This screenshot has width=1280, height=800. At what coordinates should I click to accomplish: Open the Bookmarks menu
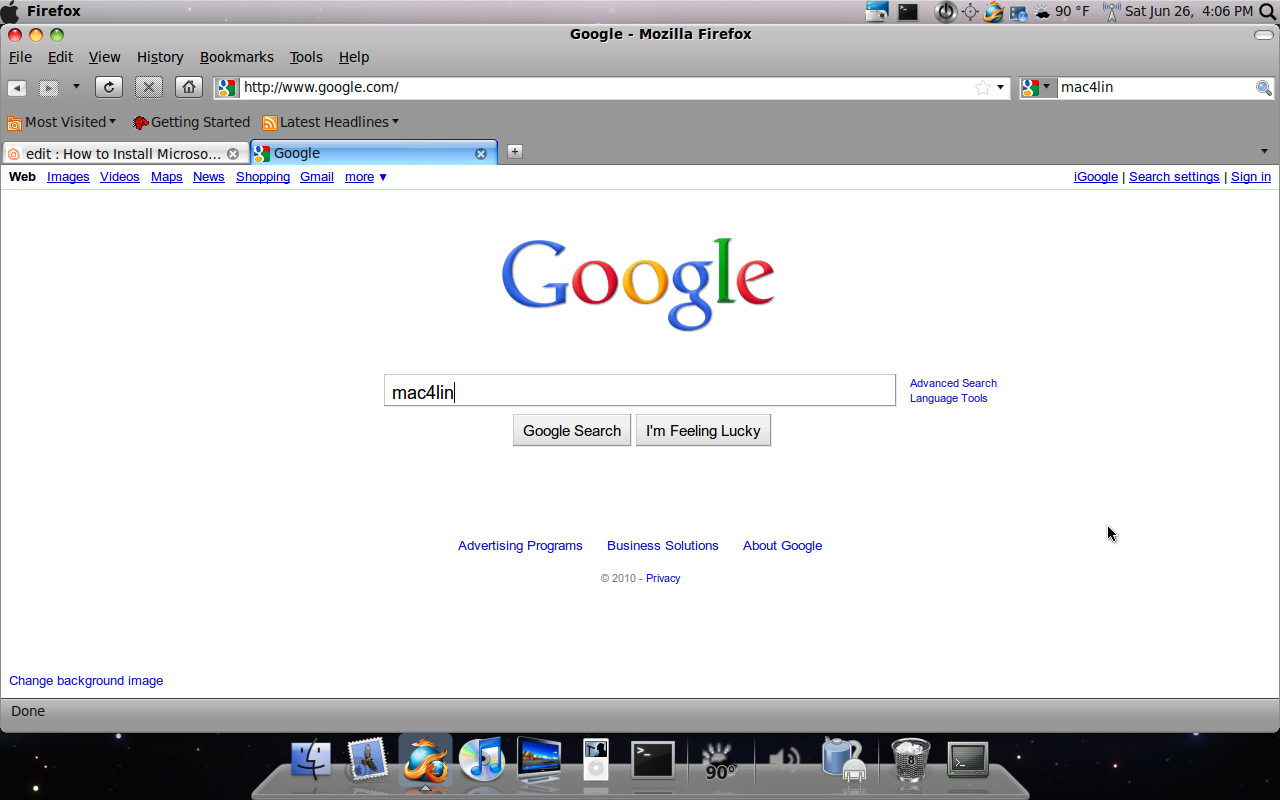tap(236, 57)
